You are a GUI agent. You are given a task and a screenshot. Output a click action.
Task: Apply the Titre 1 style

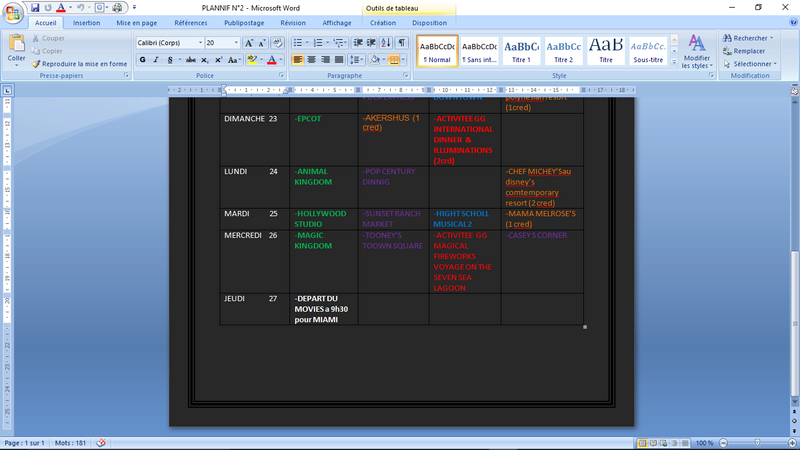(521, 51)
